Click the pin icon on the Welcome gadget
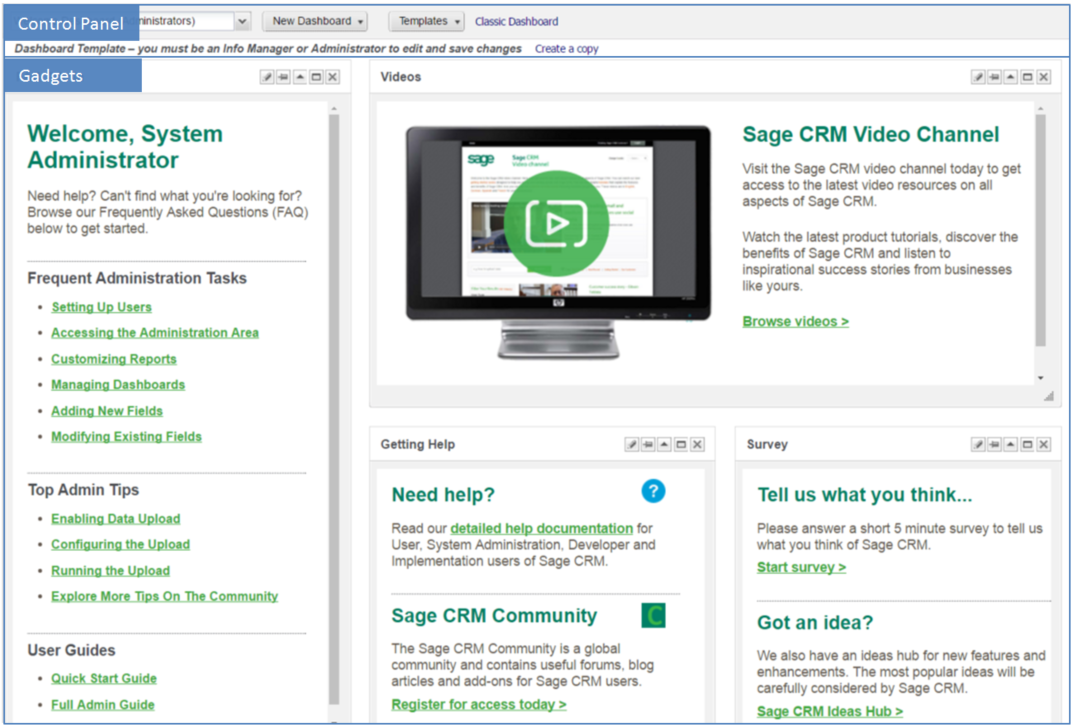1074x728 pixels. 284,77
